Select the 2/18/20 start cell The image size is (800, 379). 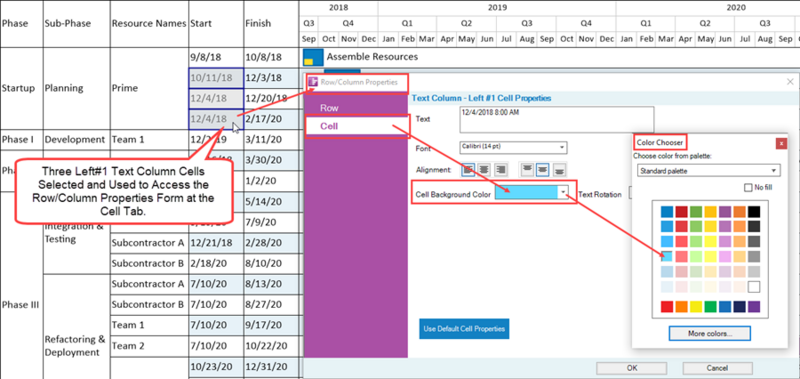click(x=216, y=264)
